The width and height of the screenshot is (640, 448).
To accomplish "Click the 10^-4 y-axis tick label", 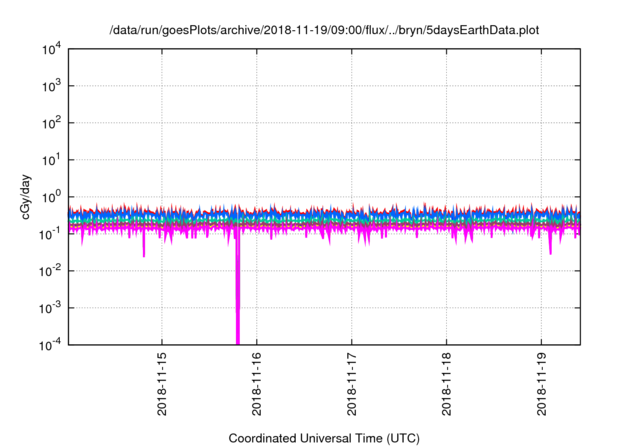I will point(50,345).
